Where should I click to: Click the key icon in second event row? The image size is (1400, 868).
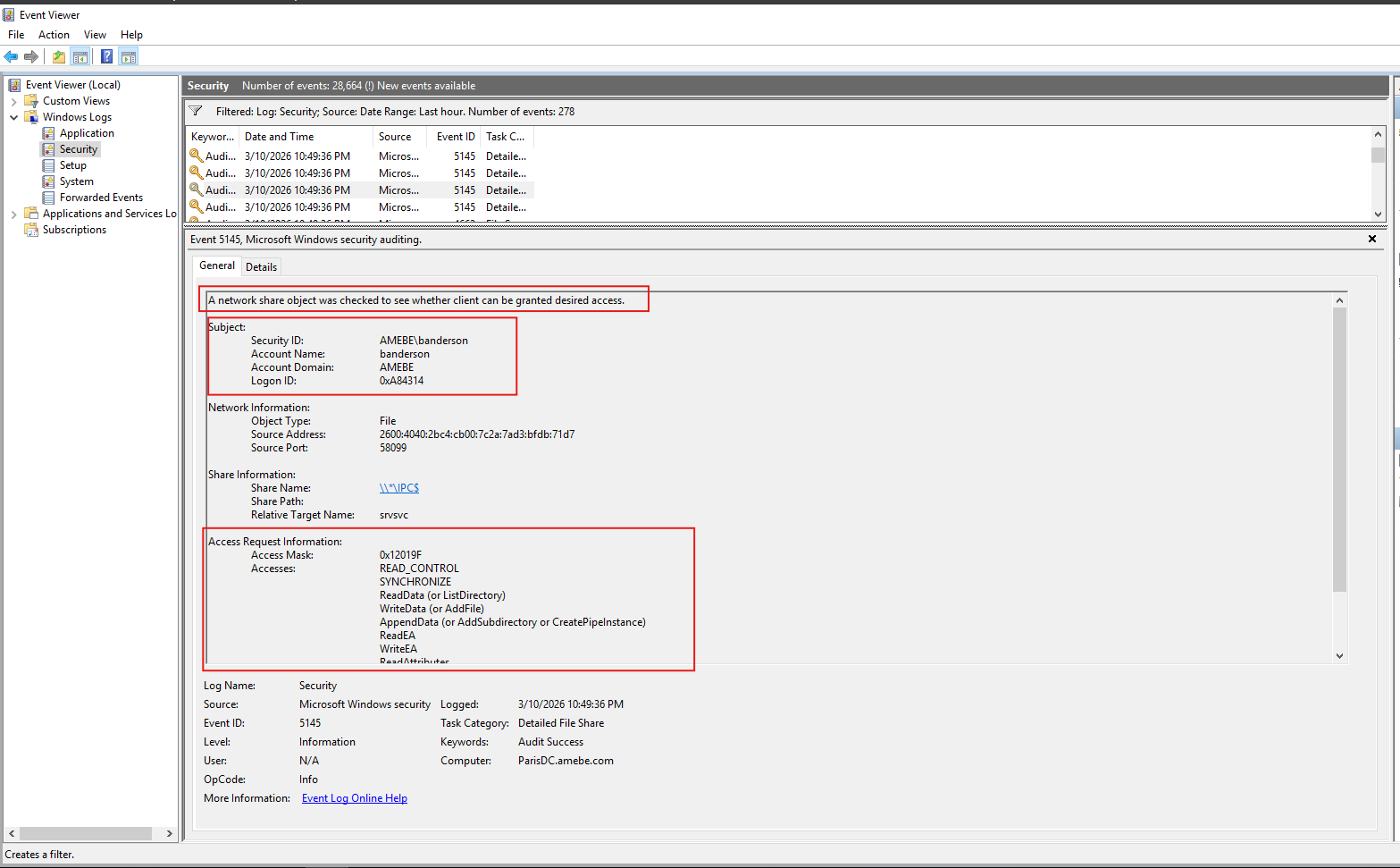pyautogui.click(x=197, y=173)
